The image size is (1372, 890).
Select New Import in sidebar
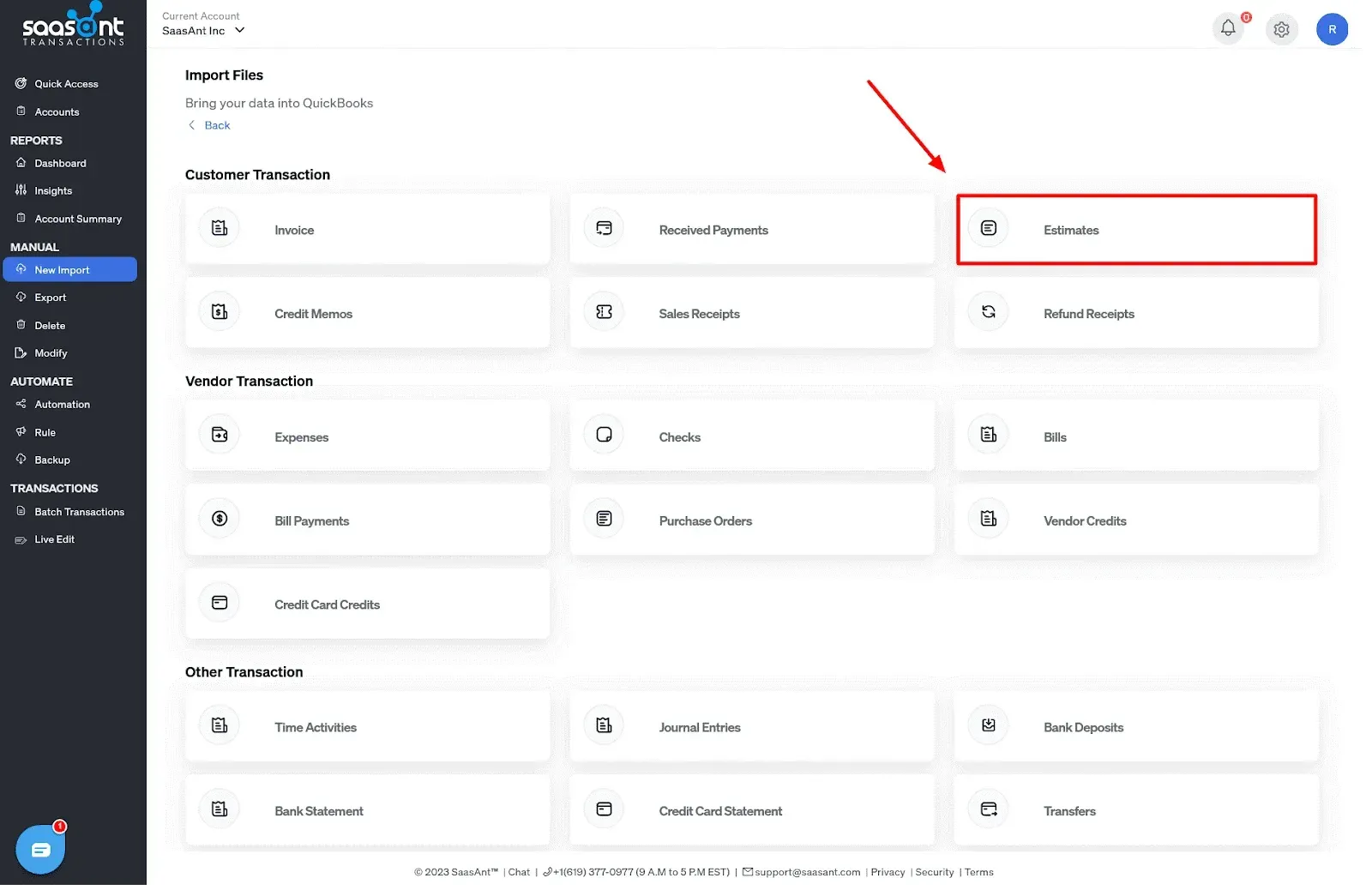coord(70,269)
